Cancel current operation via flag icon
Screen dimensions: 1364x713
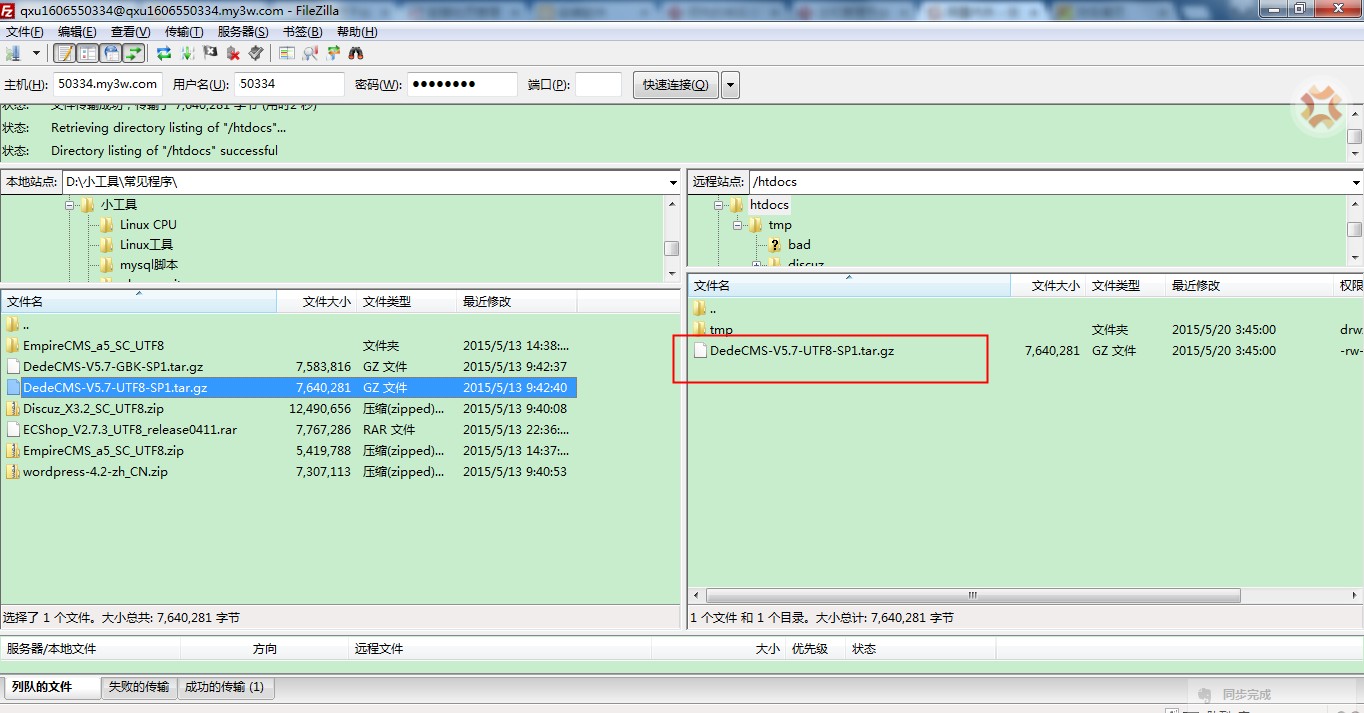click(210, 53)
